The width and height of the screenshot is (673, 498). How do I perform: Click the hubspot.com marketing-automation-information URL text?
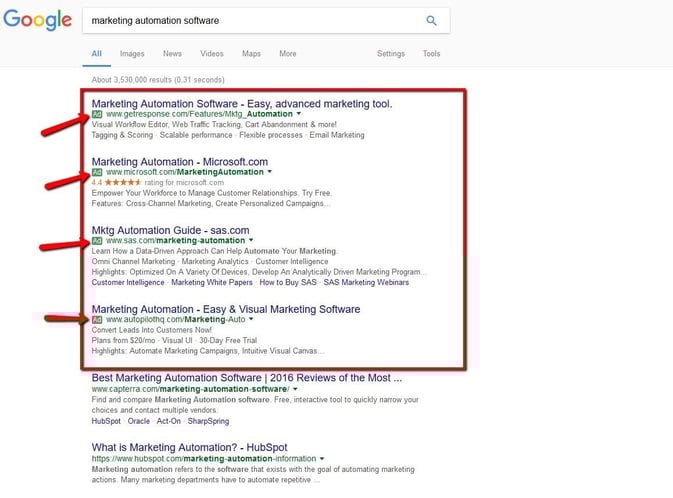tap(203, 459)
